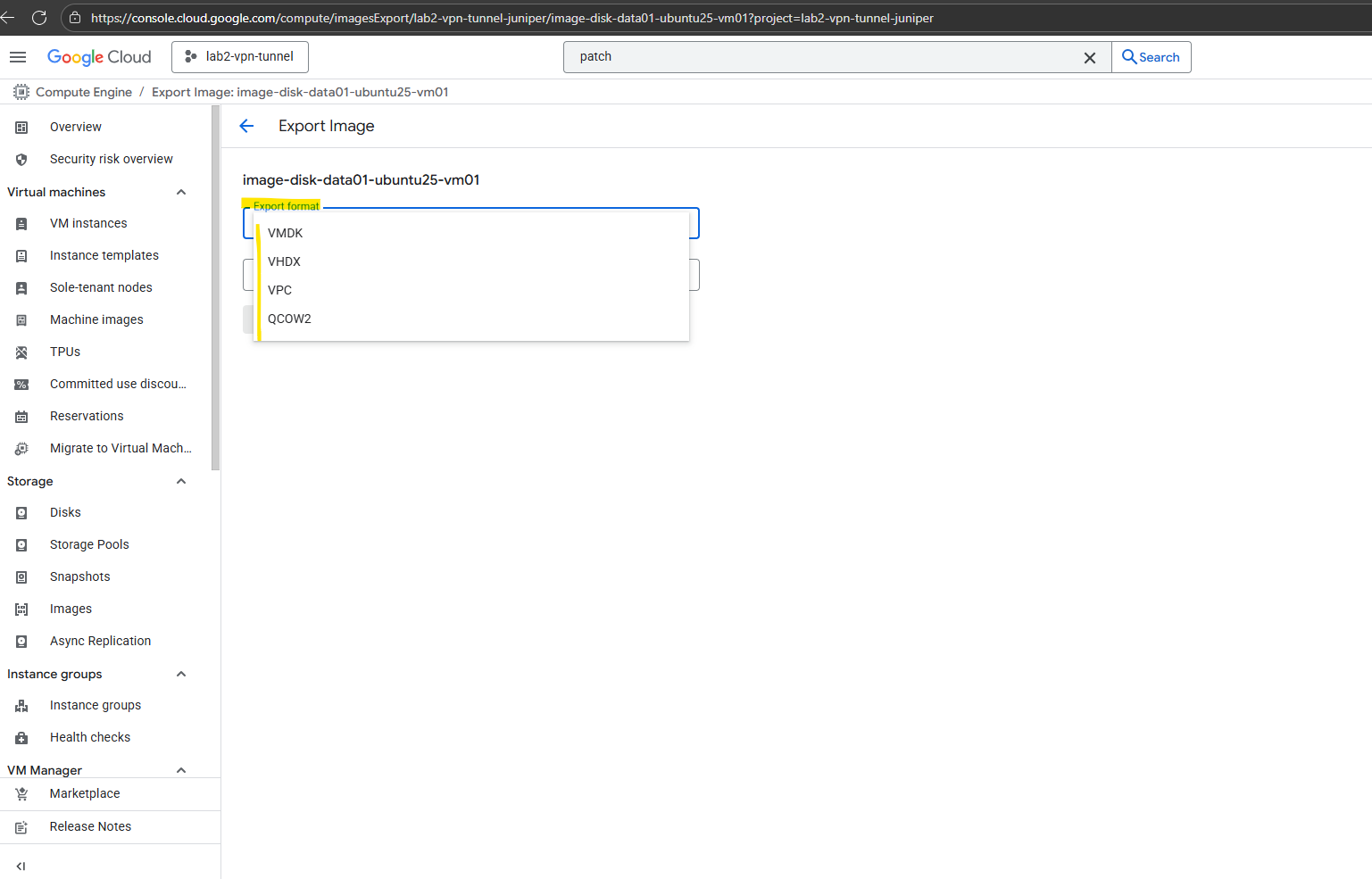Click the Instance groups icon
Screen dimensions: 1372x879
click(21, 706)
